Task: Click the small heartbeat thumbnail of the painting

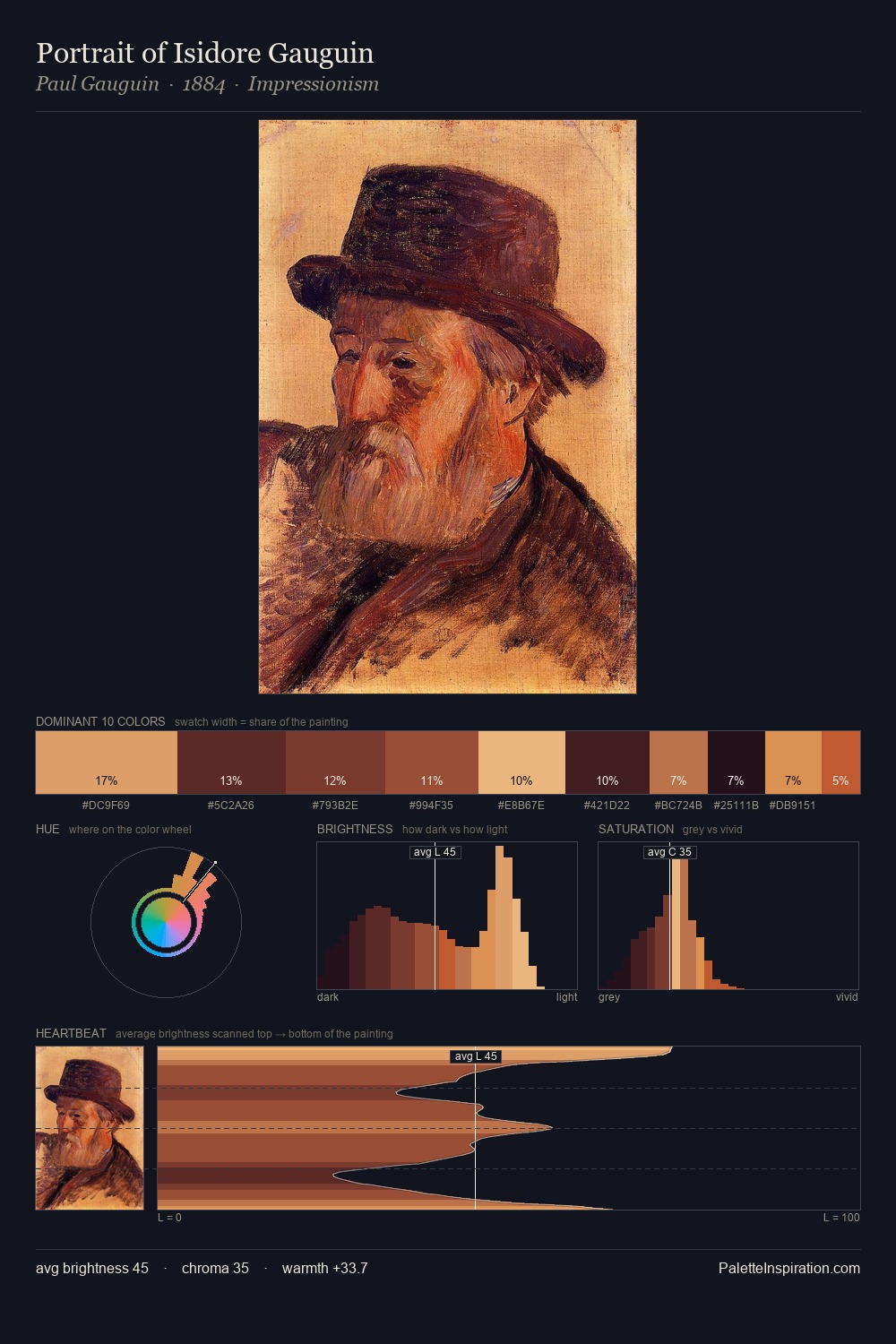Action: (90, 1128)
